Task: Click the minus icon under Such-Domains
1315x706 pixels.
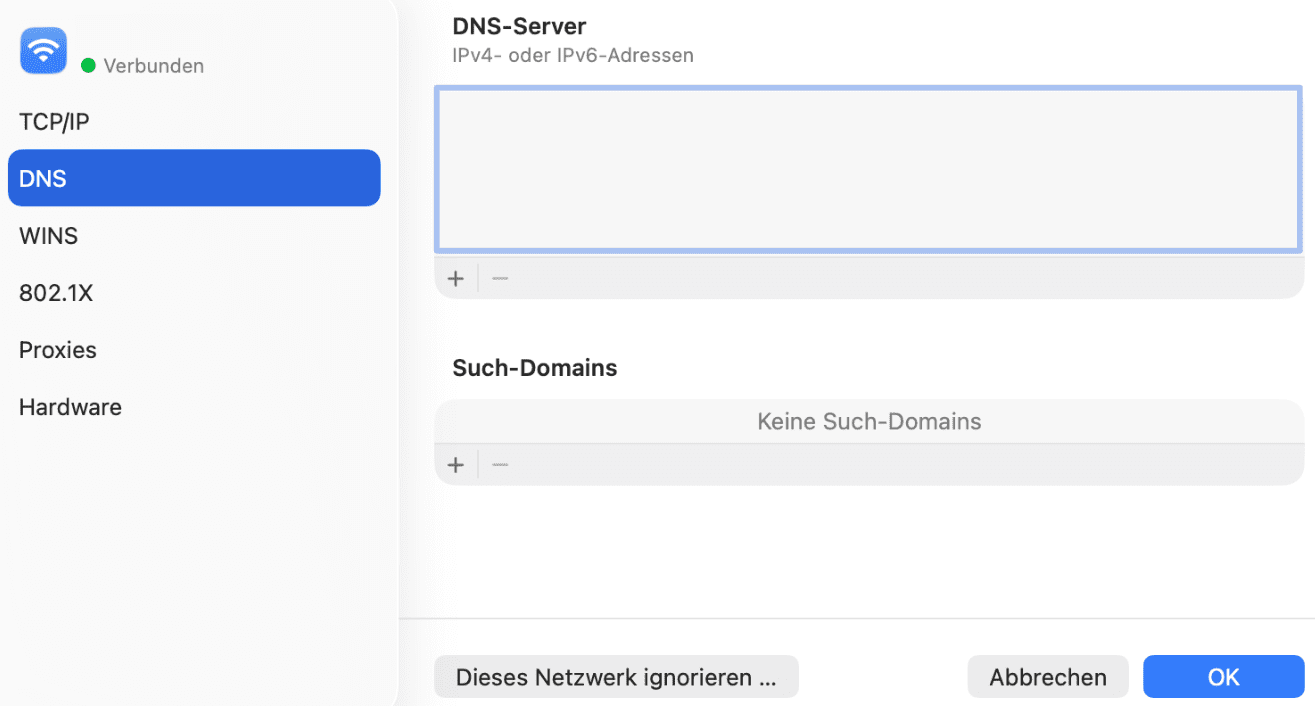Action: point(499,464)
